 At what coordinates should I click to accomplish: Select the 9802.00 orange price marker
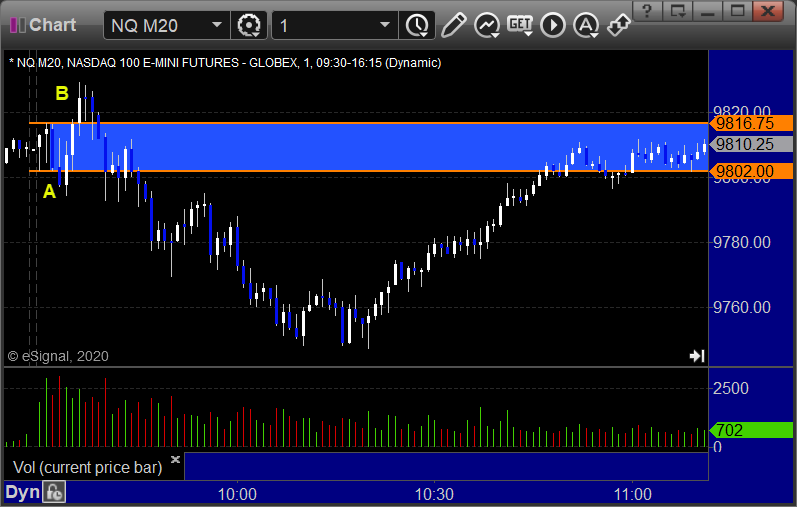pos(751,171)
